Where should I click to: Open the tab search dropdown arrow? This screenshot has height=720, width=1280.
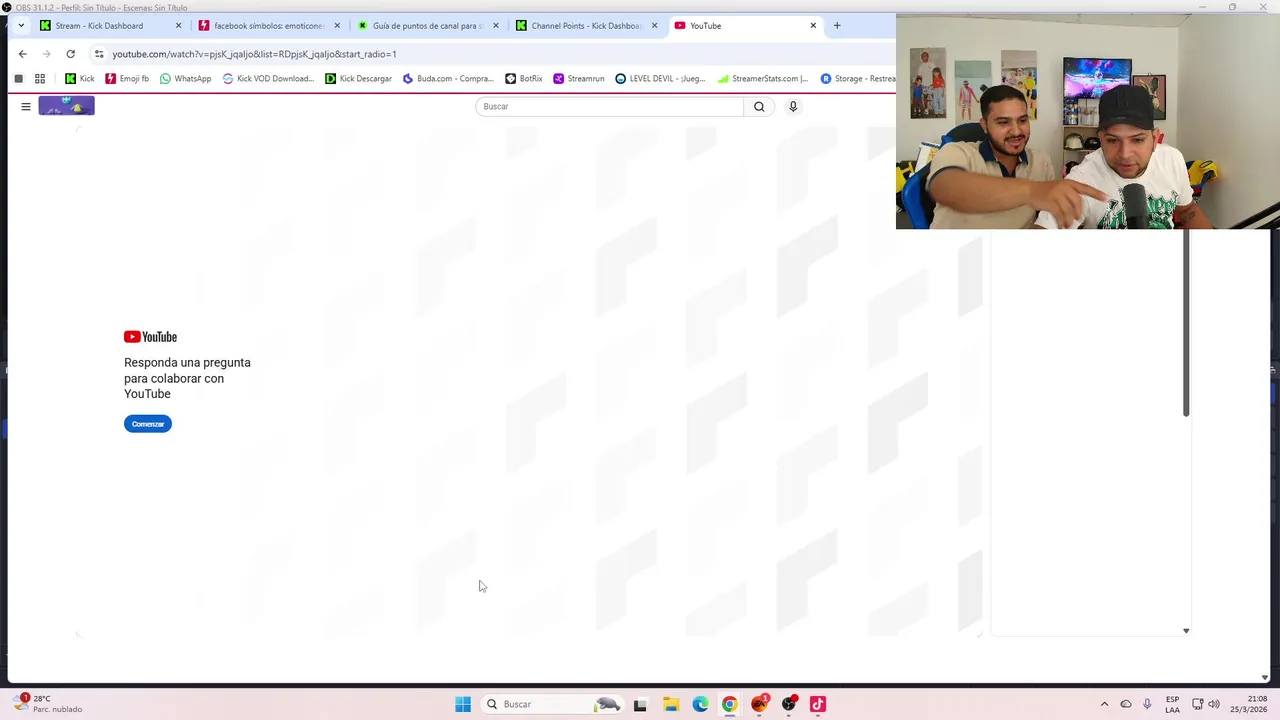(x=21, y=26)
